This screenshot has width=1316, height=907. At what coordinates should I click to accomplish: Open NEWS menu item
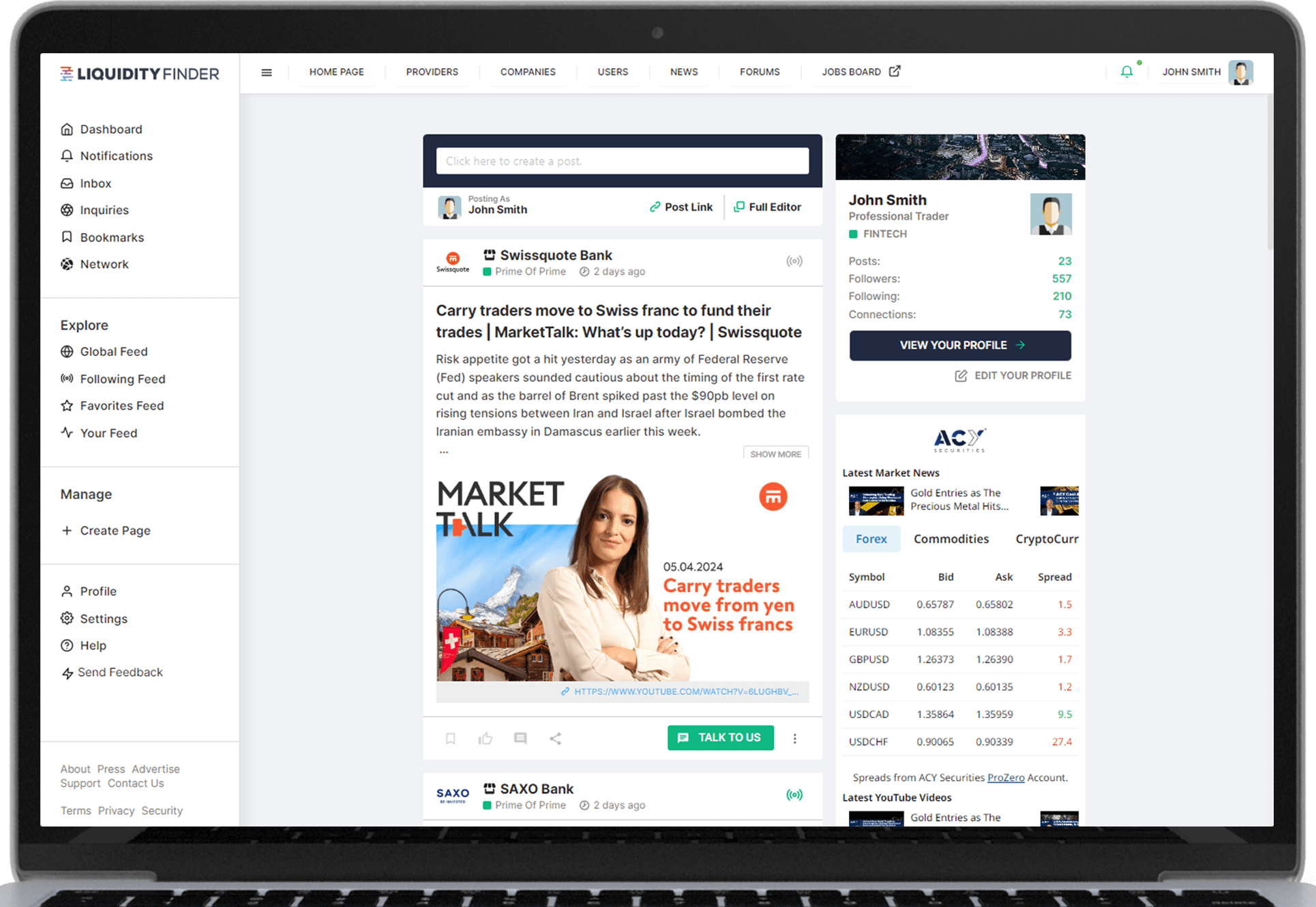point(684,72)
